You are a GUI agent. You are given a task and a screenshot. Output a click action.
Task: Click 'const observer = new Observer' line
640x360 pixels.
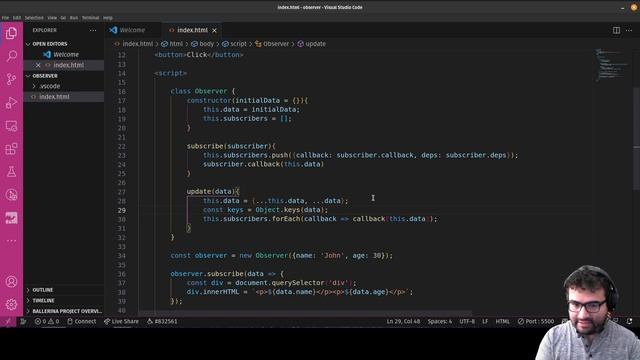(x=282, y=256)
